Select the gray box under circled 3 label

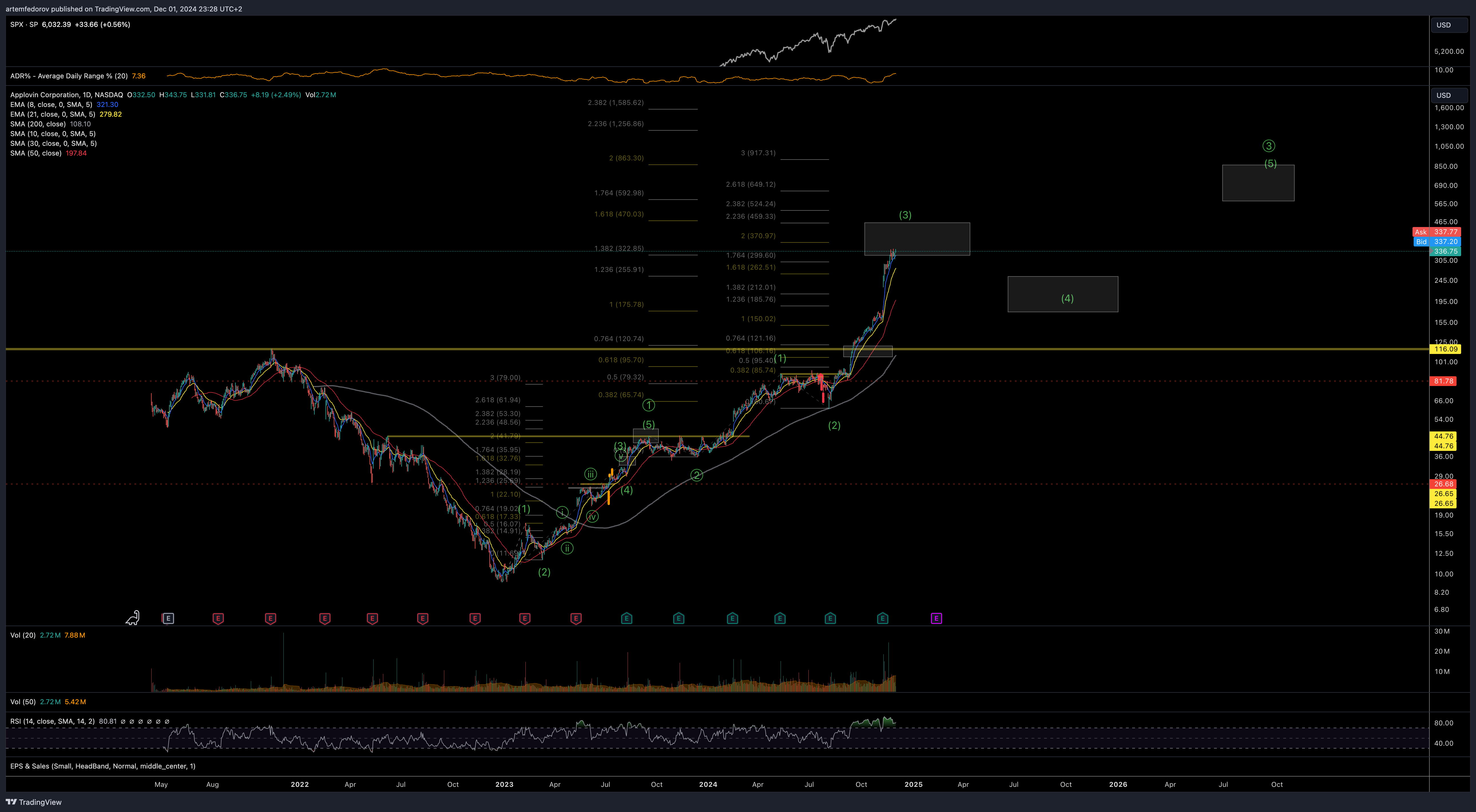coord(1258,183)
